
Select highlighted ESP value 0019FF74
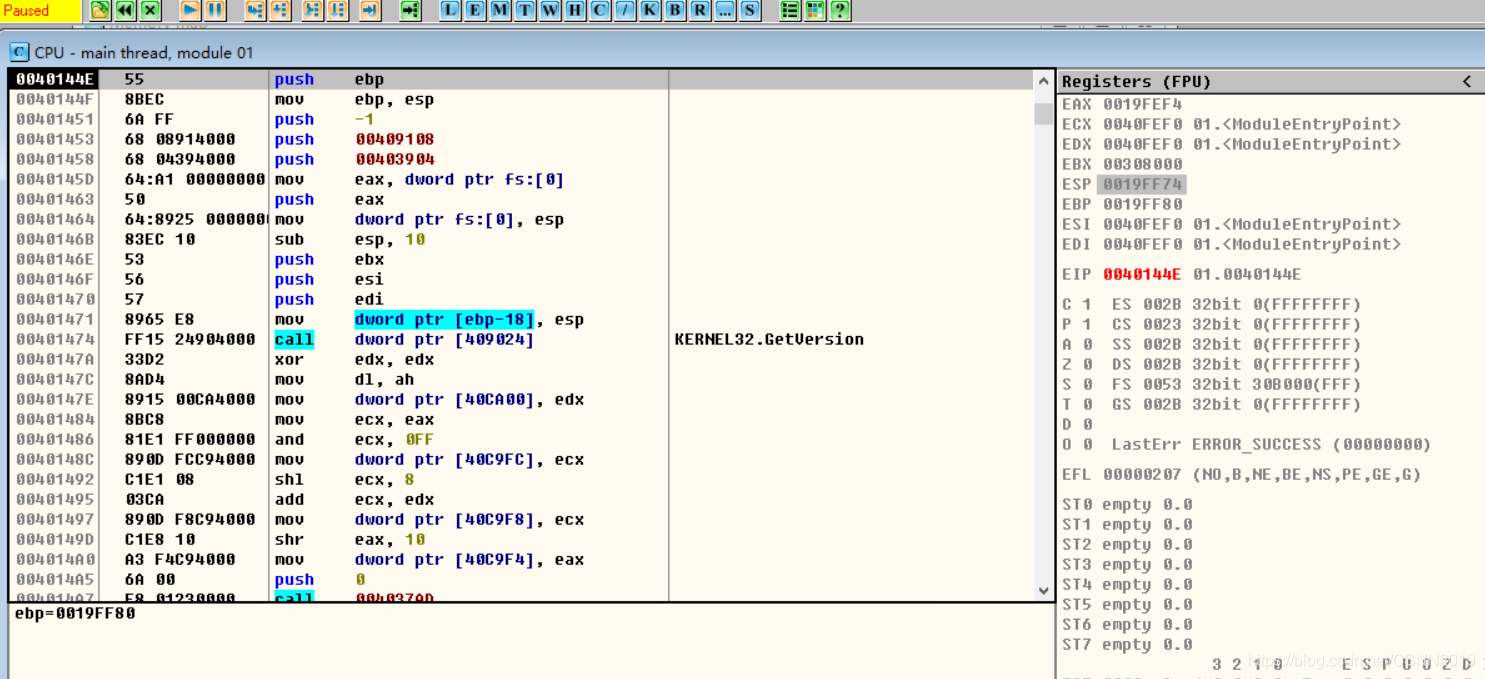point(1142,184)
